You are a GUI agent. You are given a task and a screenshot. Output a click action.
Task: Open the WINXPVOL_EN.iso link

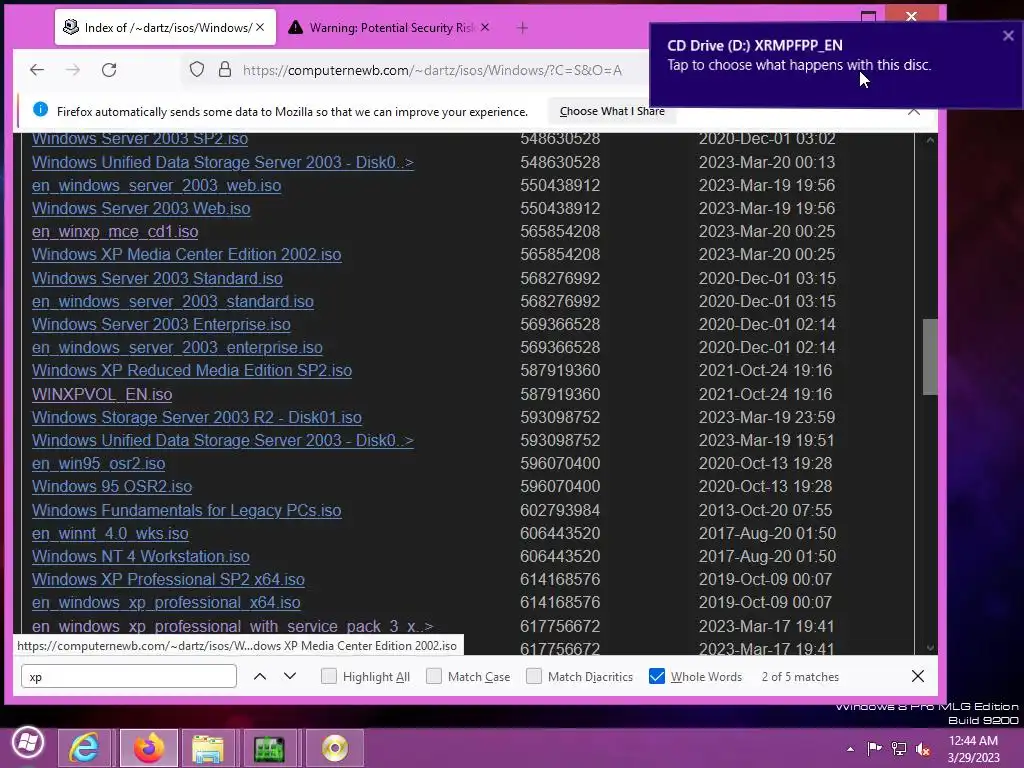pyautogui.click(x=102, y=394)
